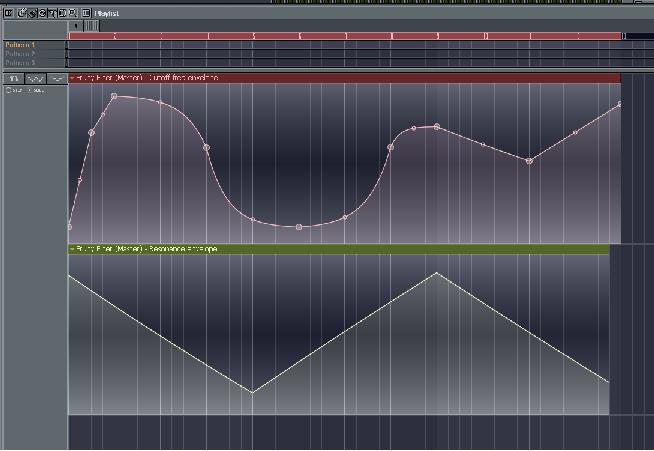Select the Zoom tool in Playlist toolbar
This screenshot has height=451, width=654.
point(73,13)
